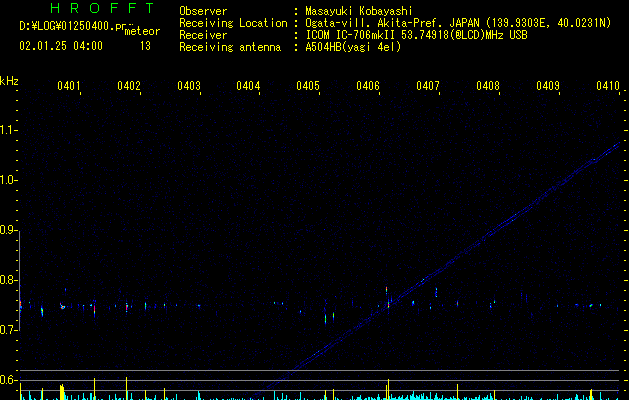Screen dimensions: 629x400
Task: Click the 1.1 frequency axis label
Action: tap(7, 130)
